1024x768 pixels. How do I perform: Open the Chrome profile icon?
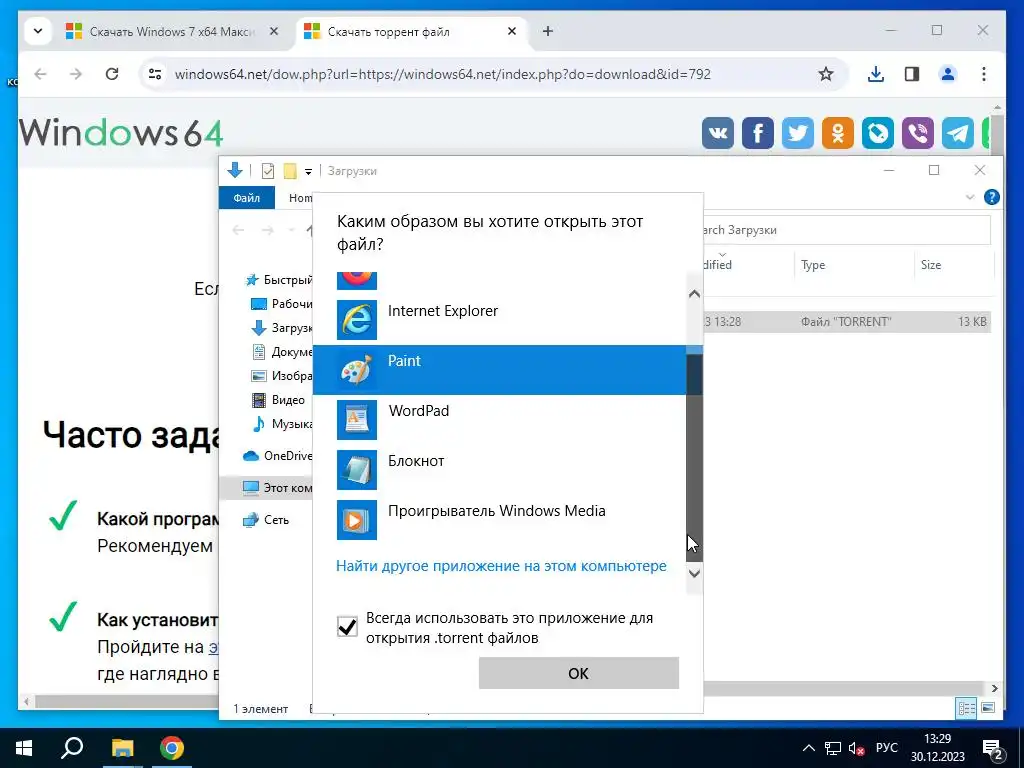pos(948,74)
